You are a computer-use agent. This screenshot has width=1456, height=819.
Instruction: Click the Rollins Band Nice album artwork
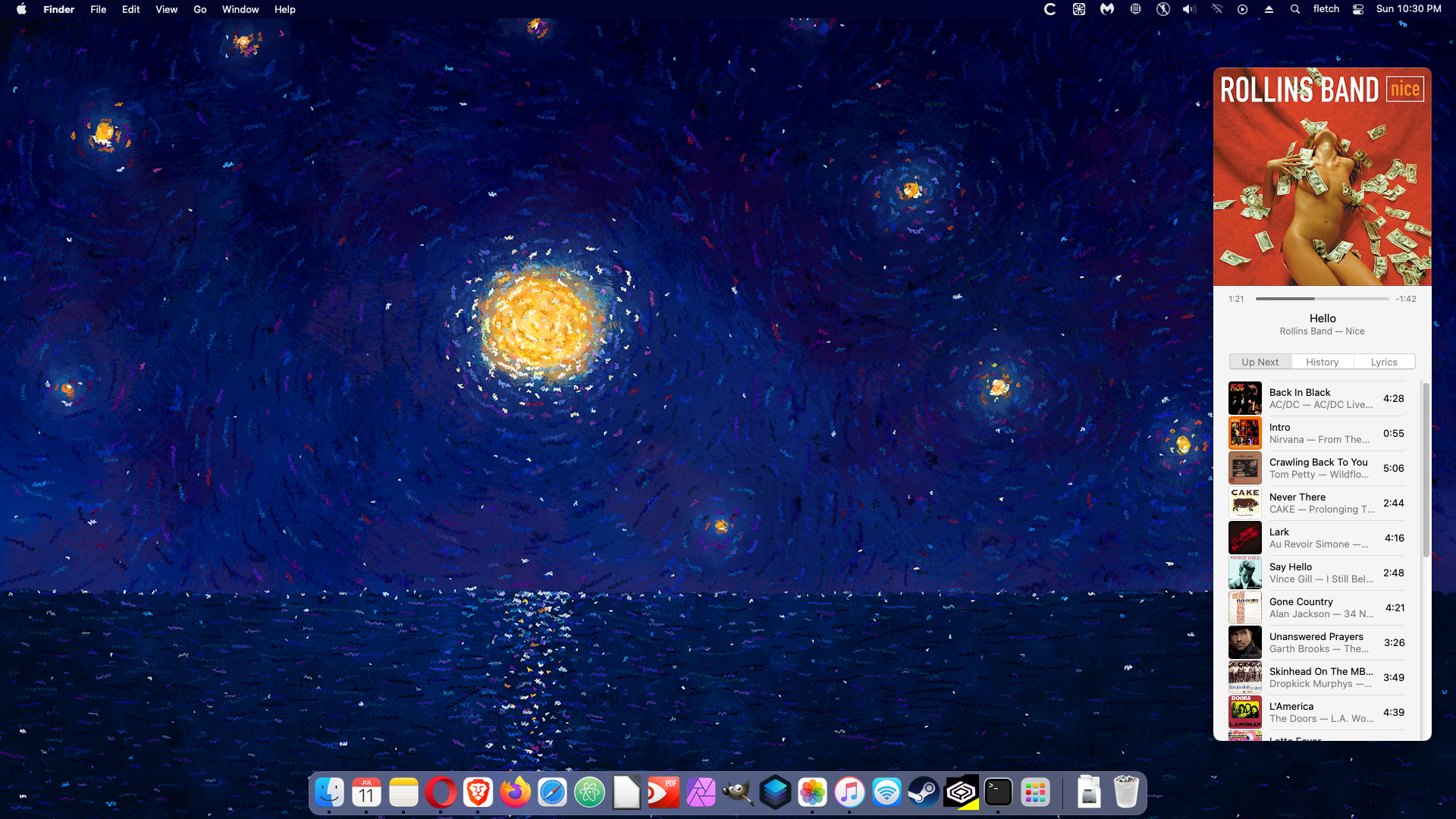tap(1323, 177)
